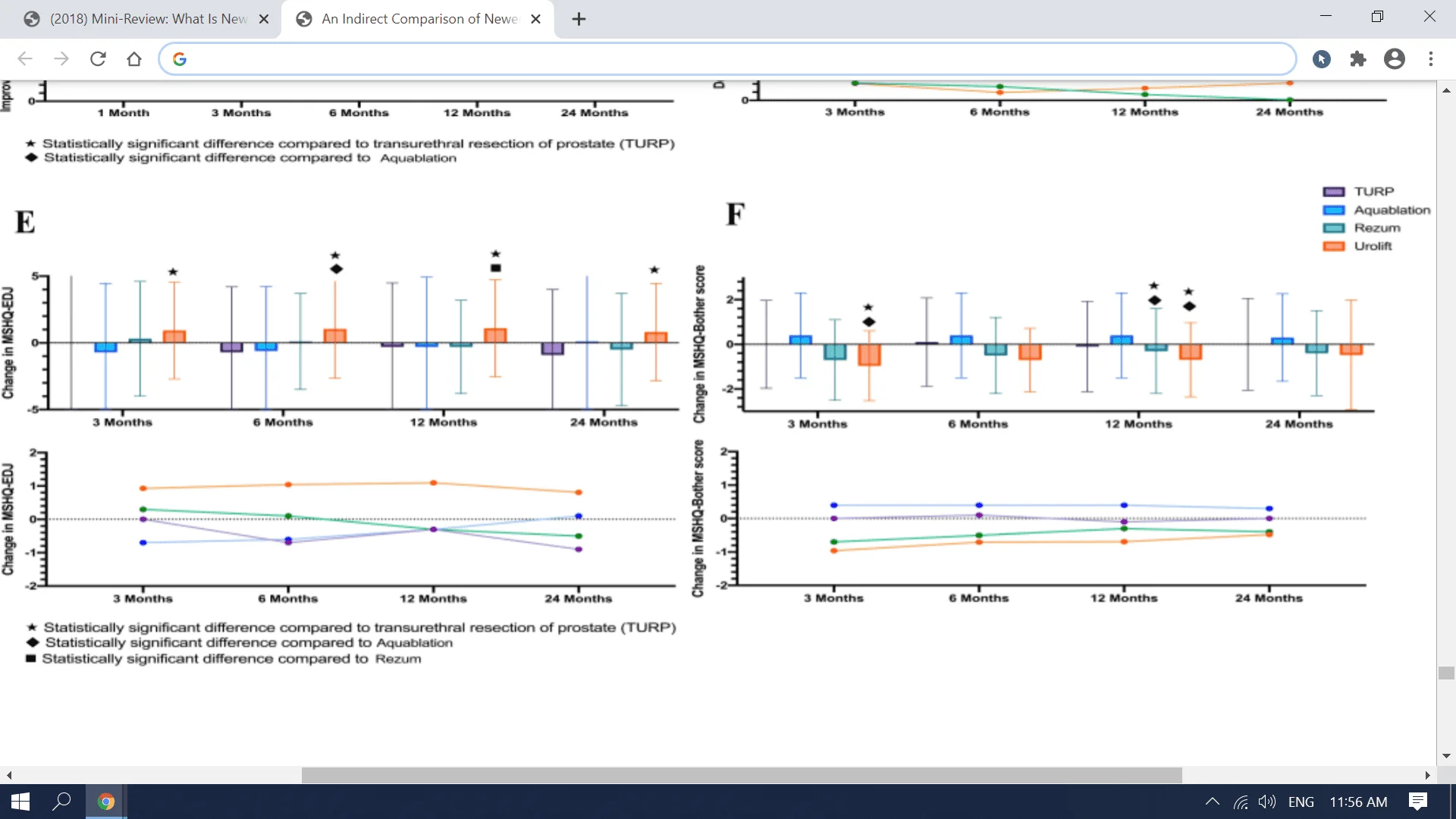
Task: Open a new browser tab
Action: (x=579, y=19)
